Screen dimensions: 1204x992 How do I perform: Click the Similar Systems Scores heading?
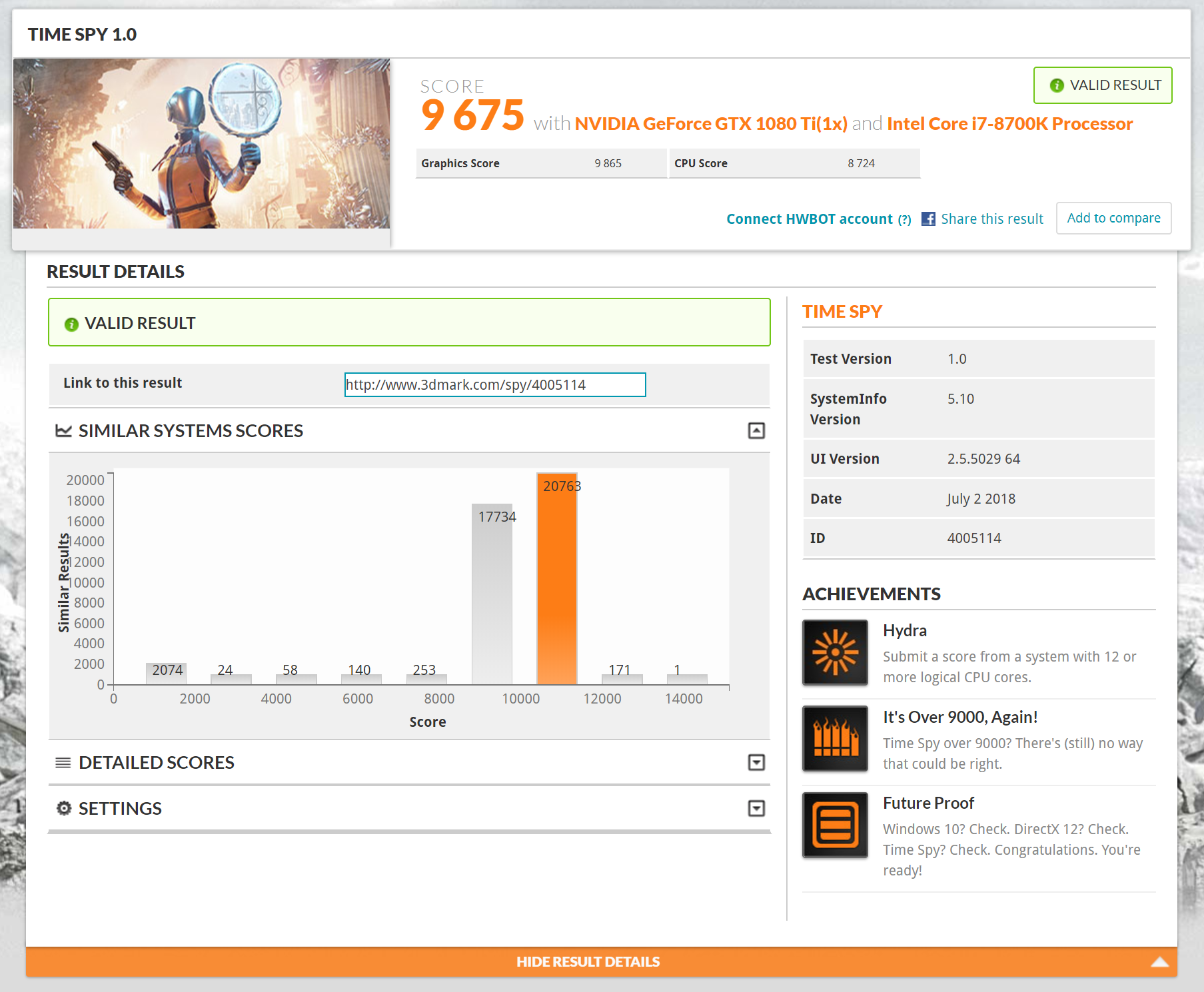(191, 430)
